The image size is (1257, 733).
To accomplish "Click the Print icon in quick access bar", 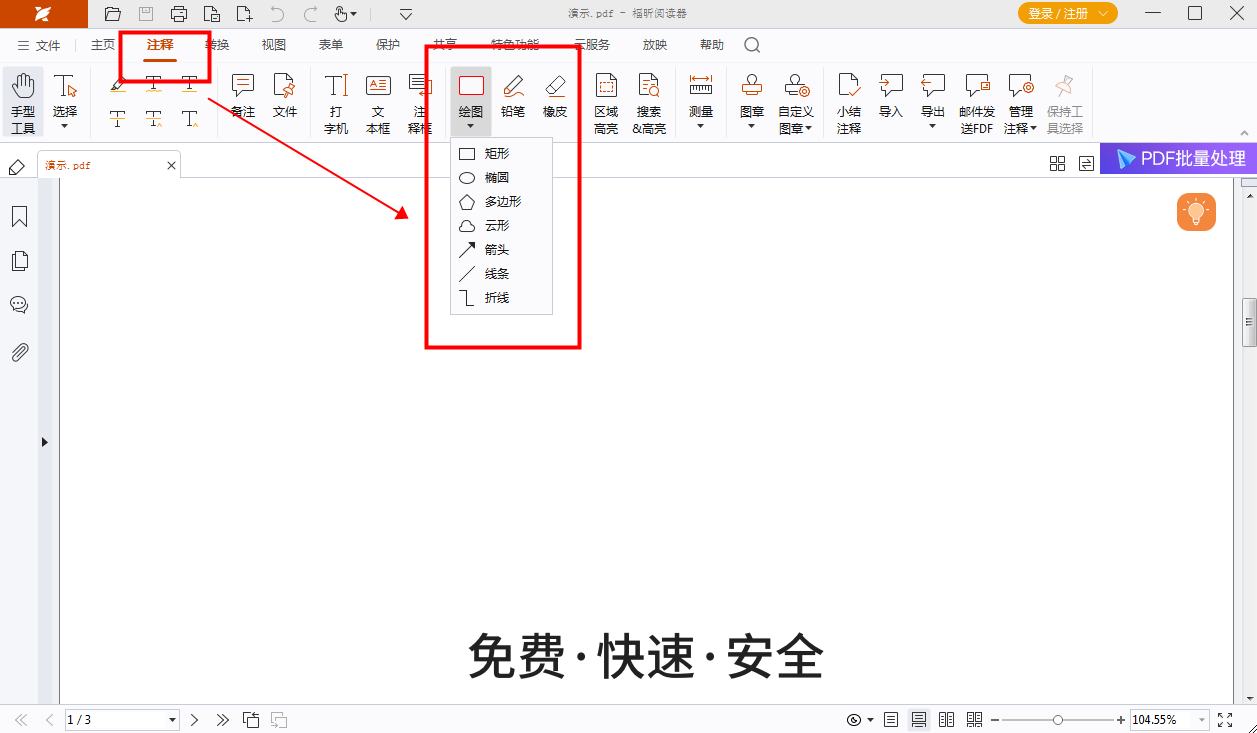I will pos(179,14).
